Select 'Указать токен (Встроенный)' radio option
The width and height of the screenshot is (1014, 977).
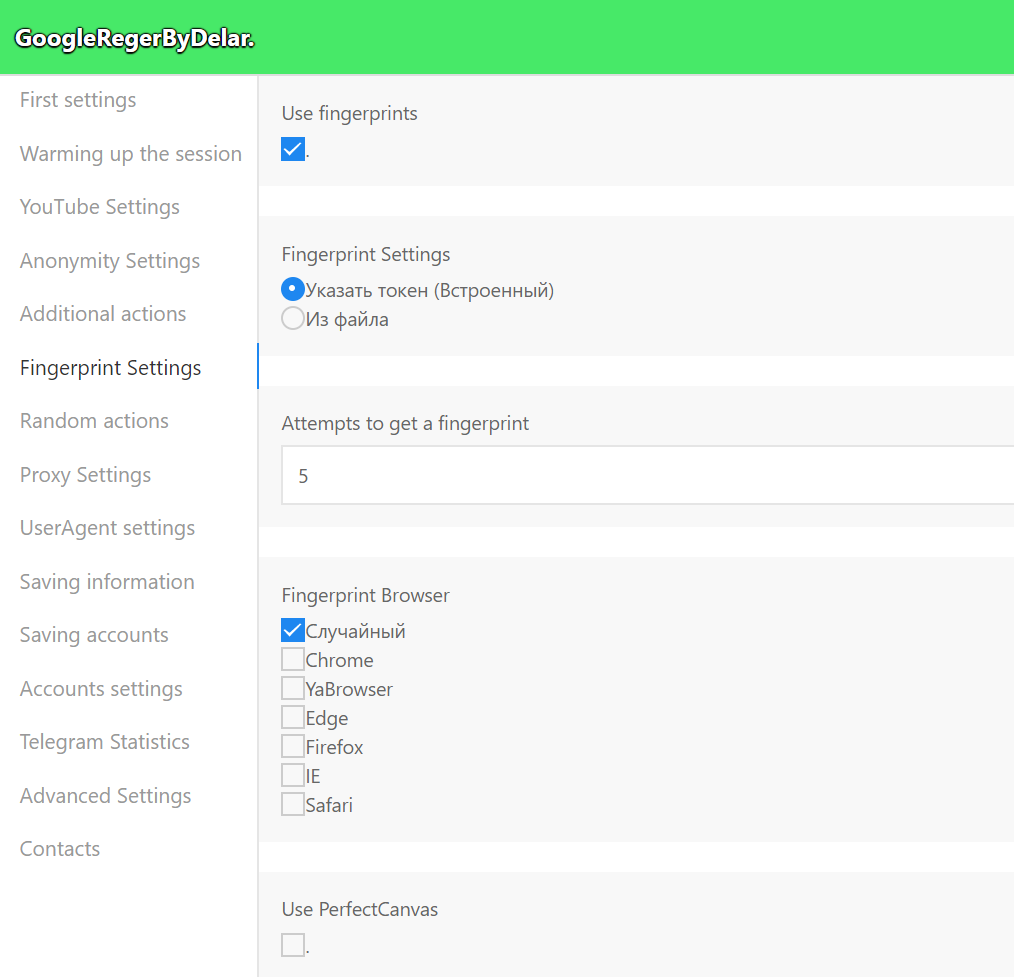coord(293,290)
